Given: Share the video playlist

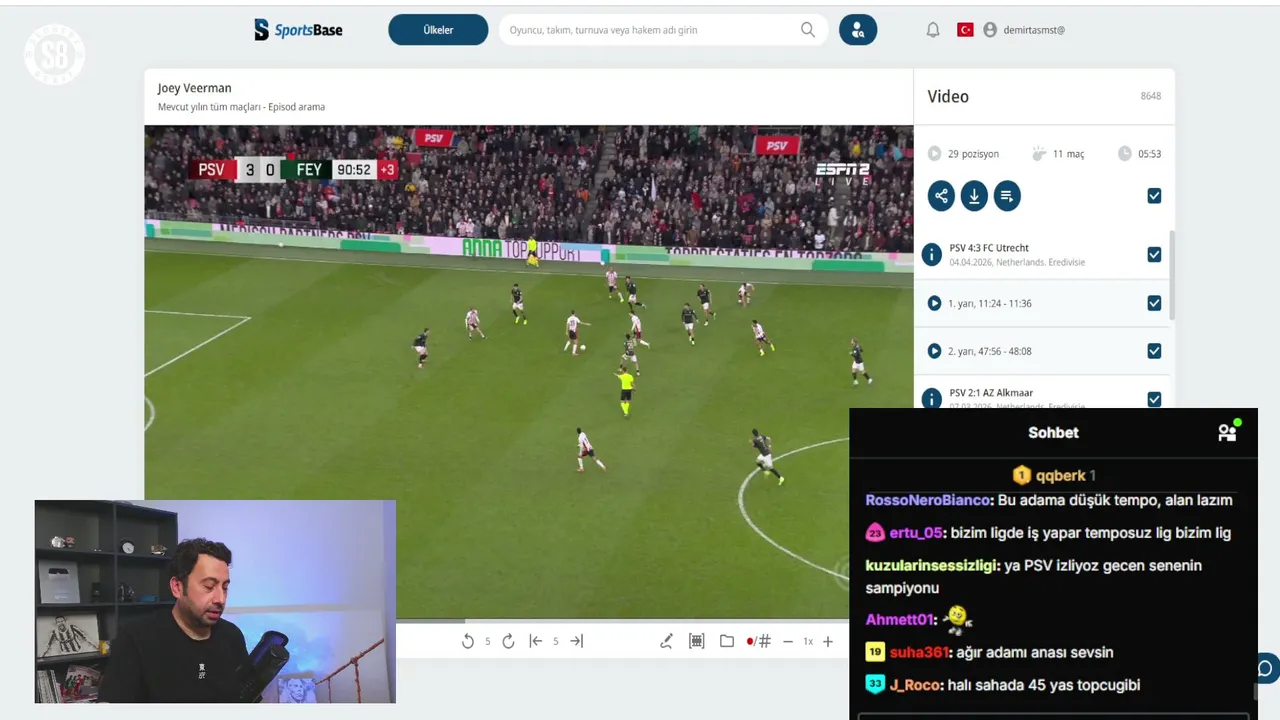Looking at the screenshot, I should click(941, 196).
